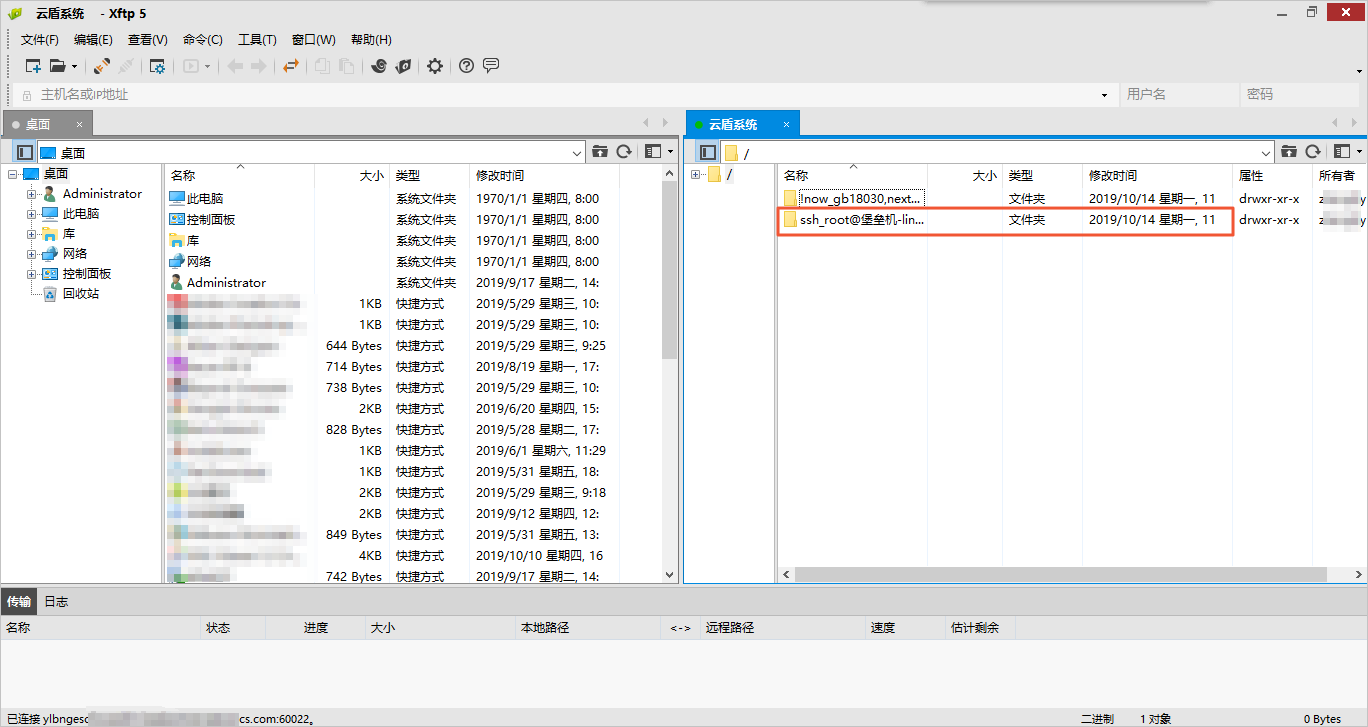Expand the 此电脑 tree node

[x=32, y=214]
